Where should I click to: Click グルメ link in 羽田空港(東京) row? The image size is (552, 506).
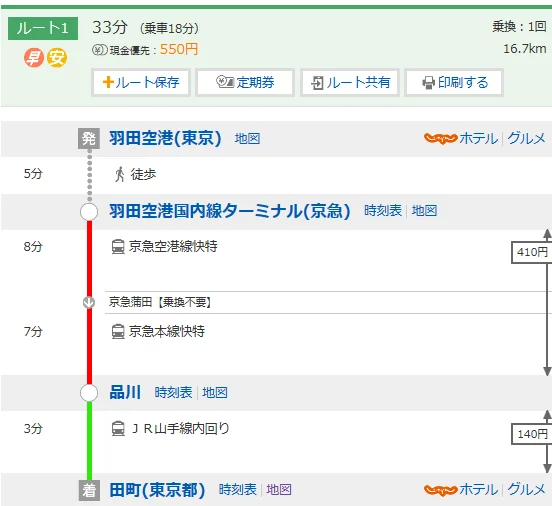point(526,138)
